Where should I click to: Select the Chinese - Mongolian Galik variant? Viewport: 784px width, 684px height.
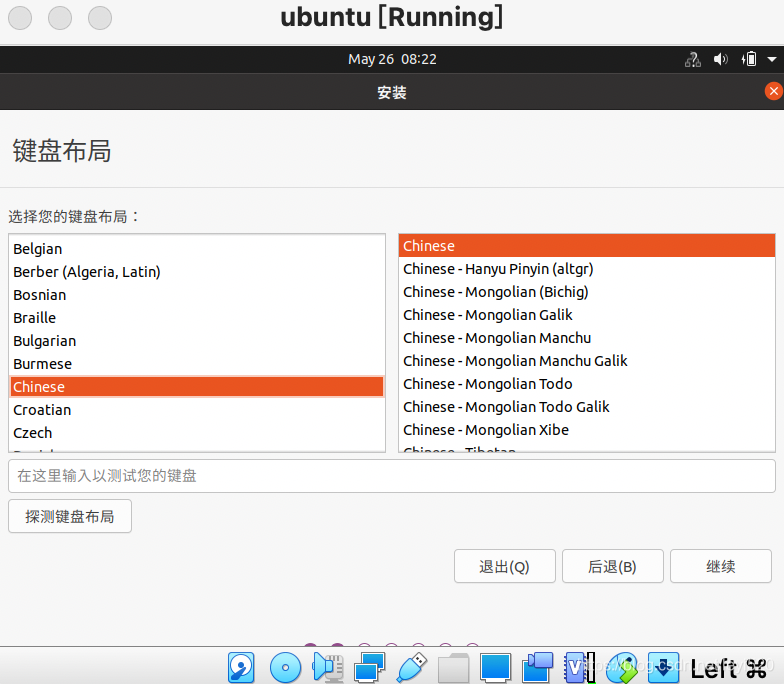click(587, 315)
